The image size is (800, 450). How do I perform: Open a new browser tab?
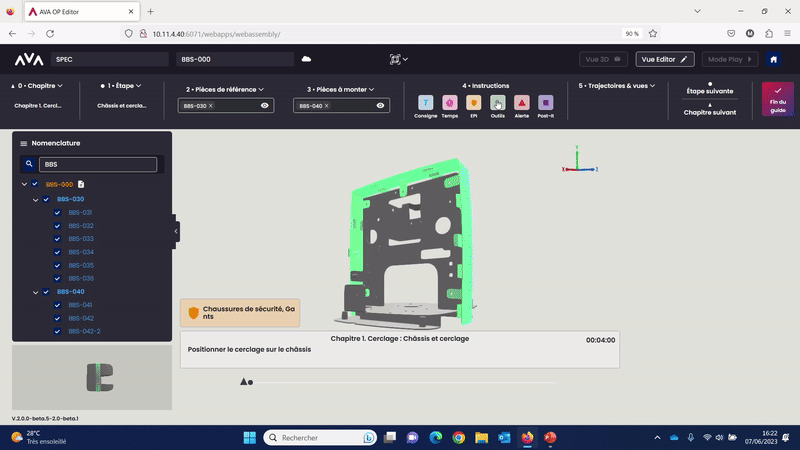(151, 12)
